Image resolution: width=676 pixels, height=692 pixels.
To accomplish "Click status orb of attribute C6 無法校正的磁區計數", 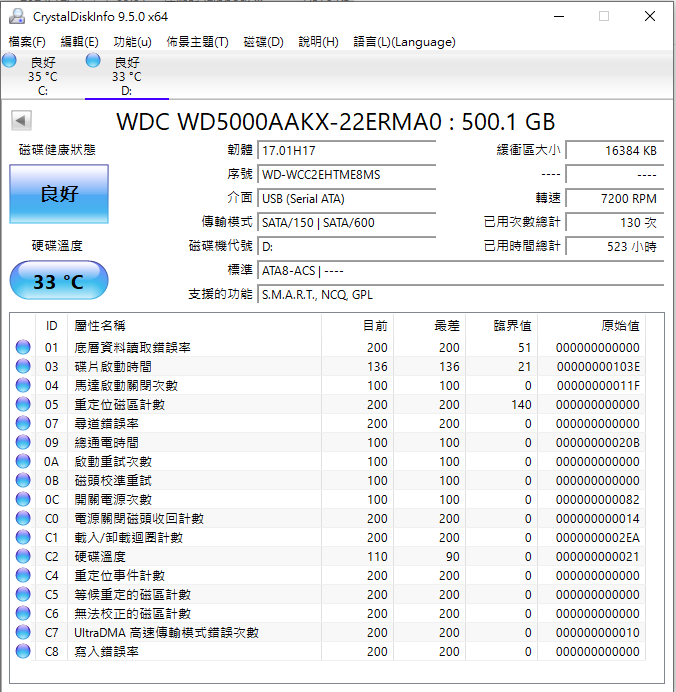I will pos(23,613).
